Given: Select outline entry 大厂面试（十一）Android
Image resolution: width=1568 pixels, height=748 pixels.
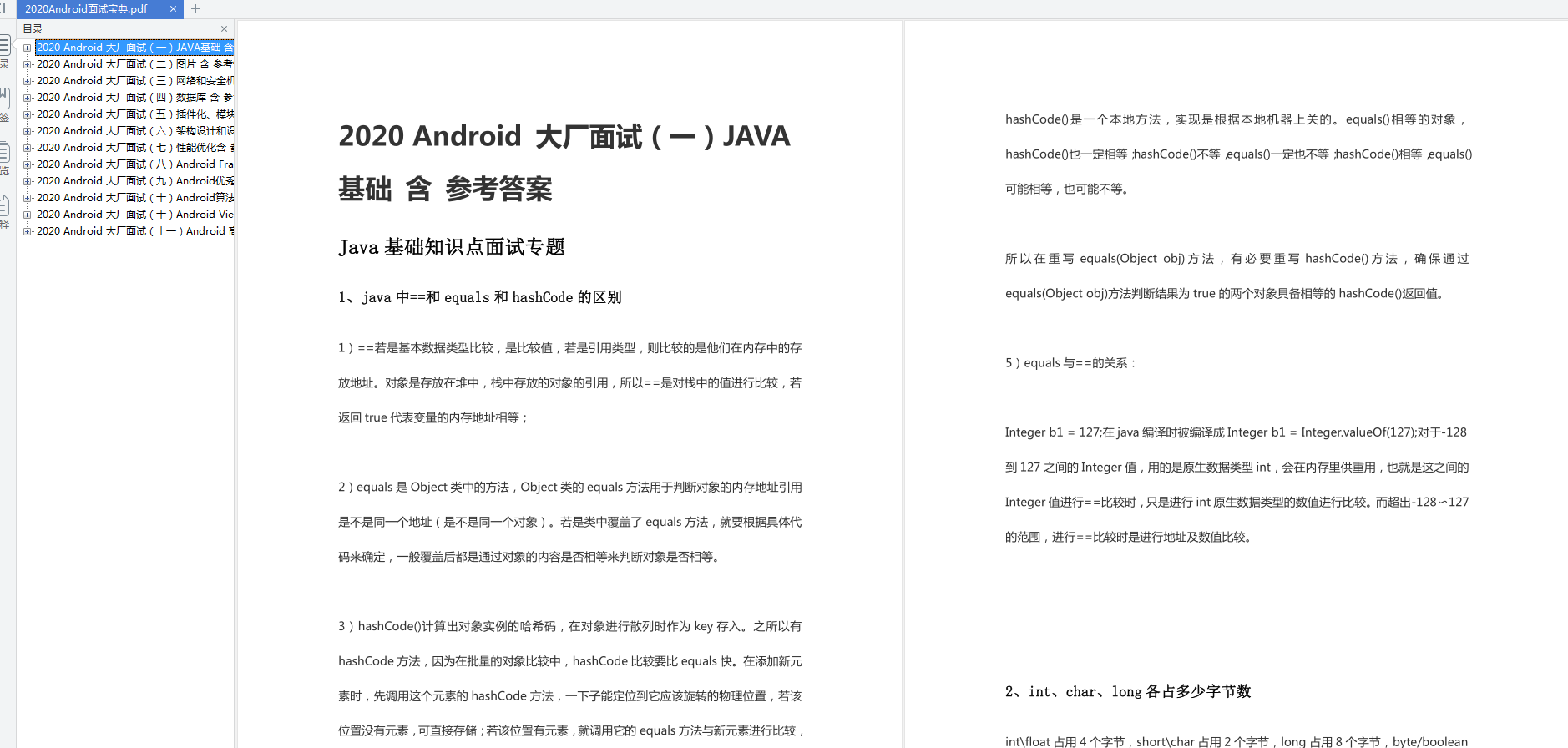Looking at the screenshot, I should coord(134,231).
